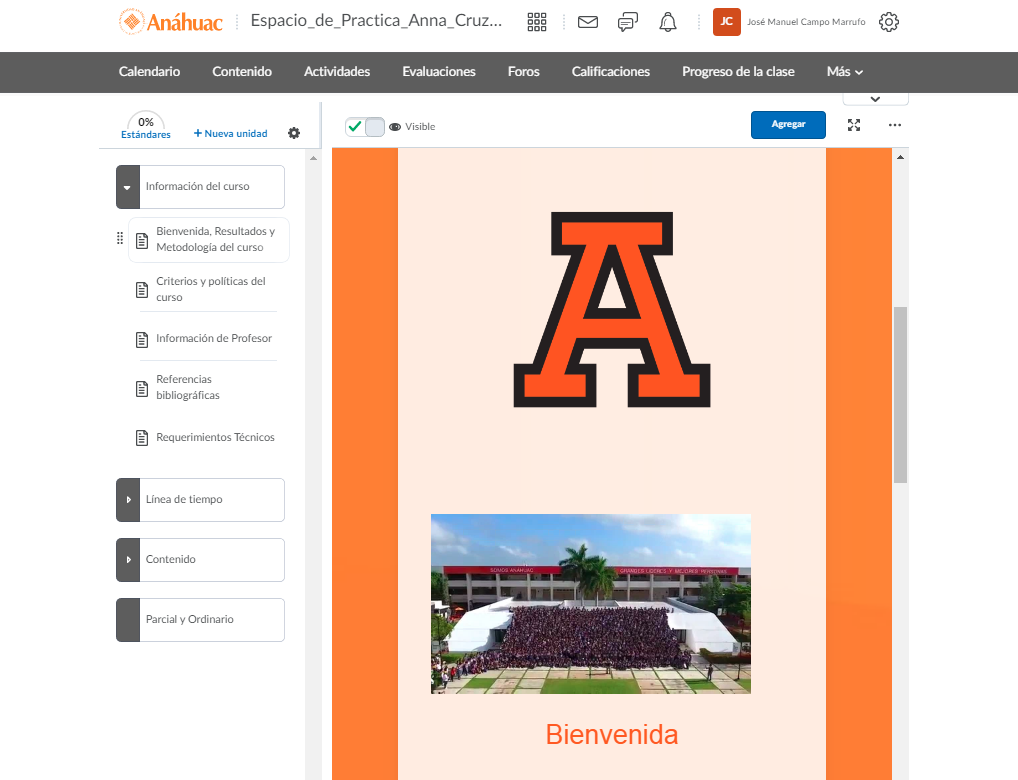Expand the Línea de tiempo unit
The height and width of the screenshot is (780, 1018).
[128, 500]
